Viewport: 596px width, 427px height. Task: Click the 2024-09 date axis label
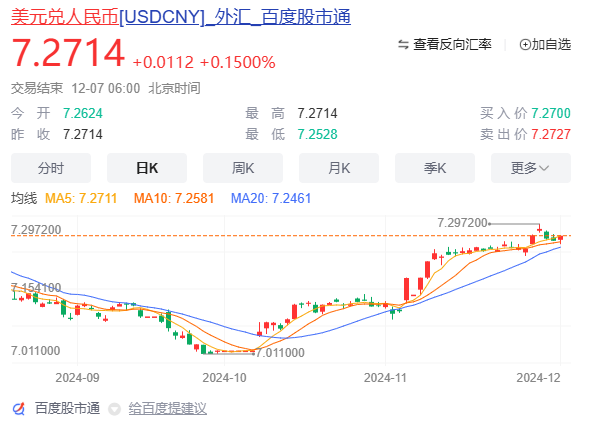tap(77, 378)
